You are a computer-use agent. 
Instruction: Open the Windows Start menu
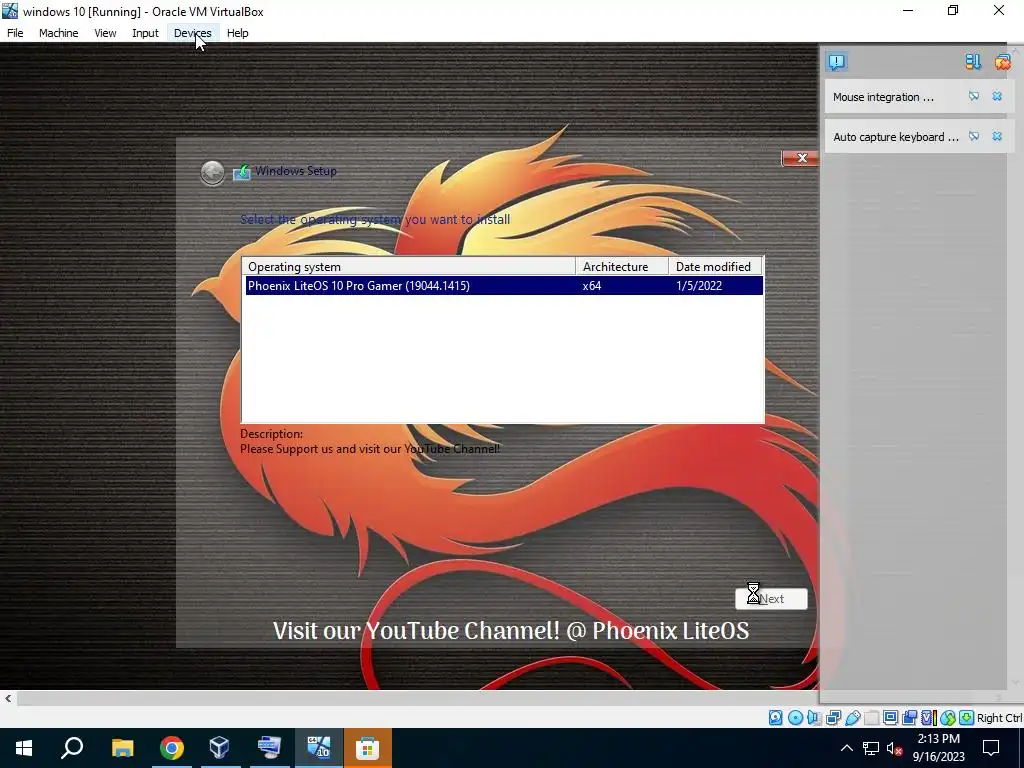point(24,748)
